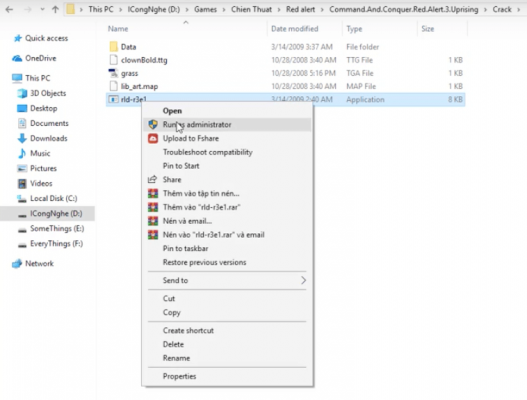Choose 'Pin to Start' menu entry

pos(227,166)
